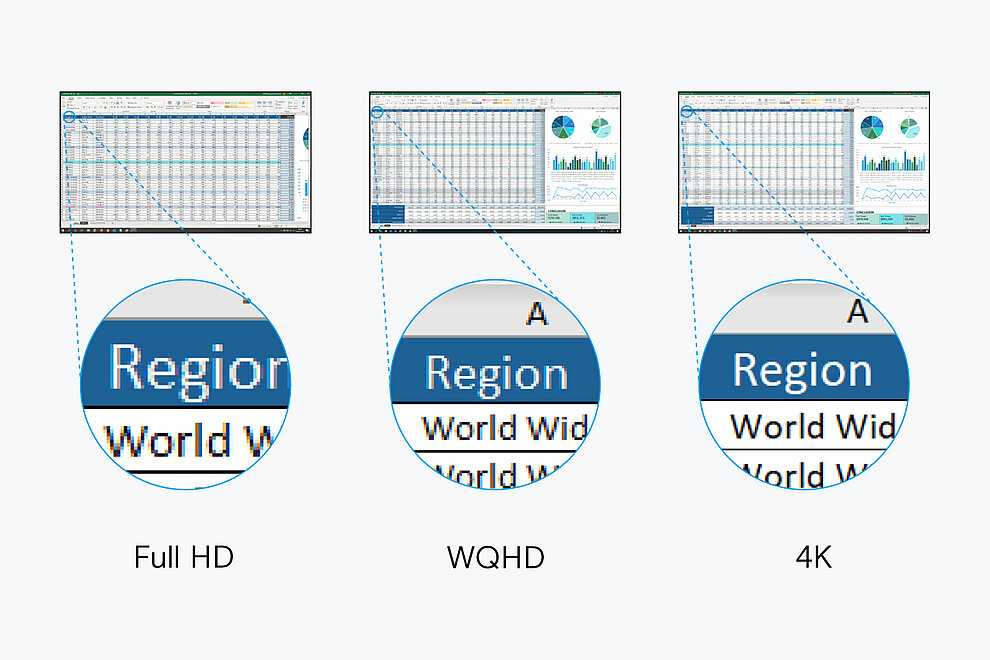Select turquoise highlighted row in Full HD spreadsheet

pos(180,162)
